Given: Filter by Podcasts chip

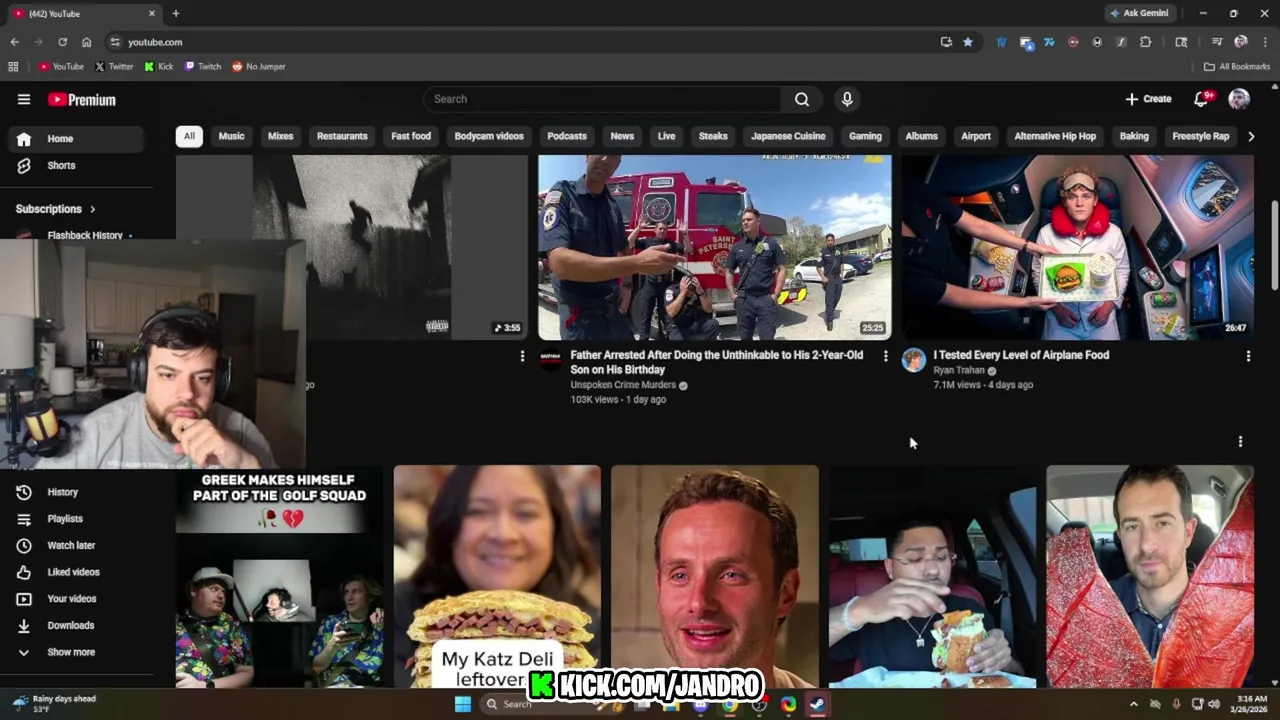Looking at the screenshot, I should click(567, 136).
